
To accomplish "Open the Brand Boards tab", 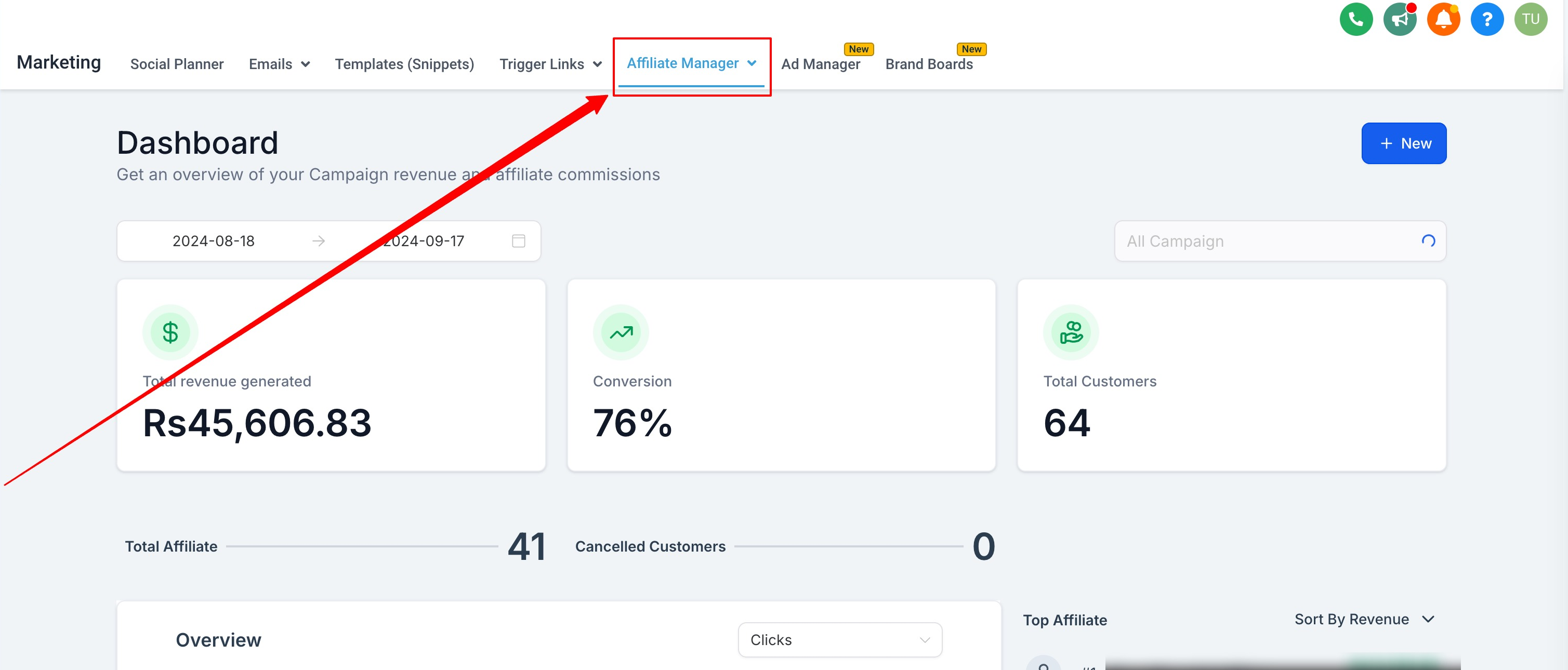I will click(x=929, y=64).
